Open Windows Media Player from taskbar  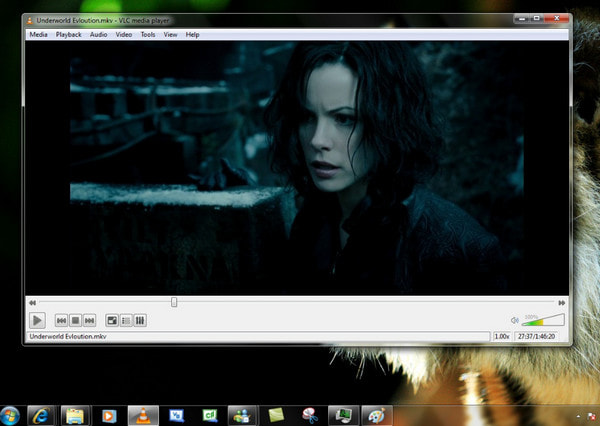pyautogui.click(x=109, y=416)
